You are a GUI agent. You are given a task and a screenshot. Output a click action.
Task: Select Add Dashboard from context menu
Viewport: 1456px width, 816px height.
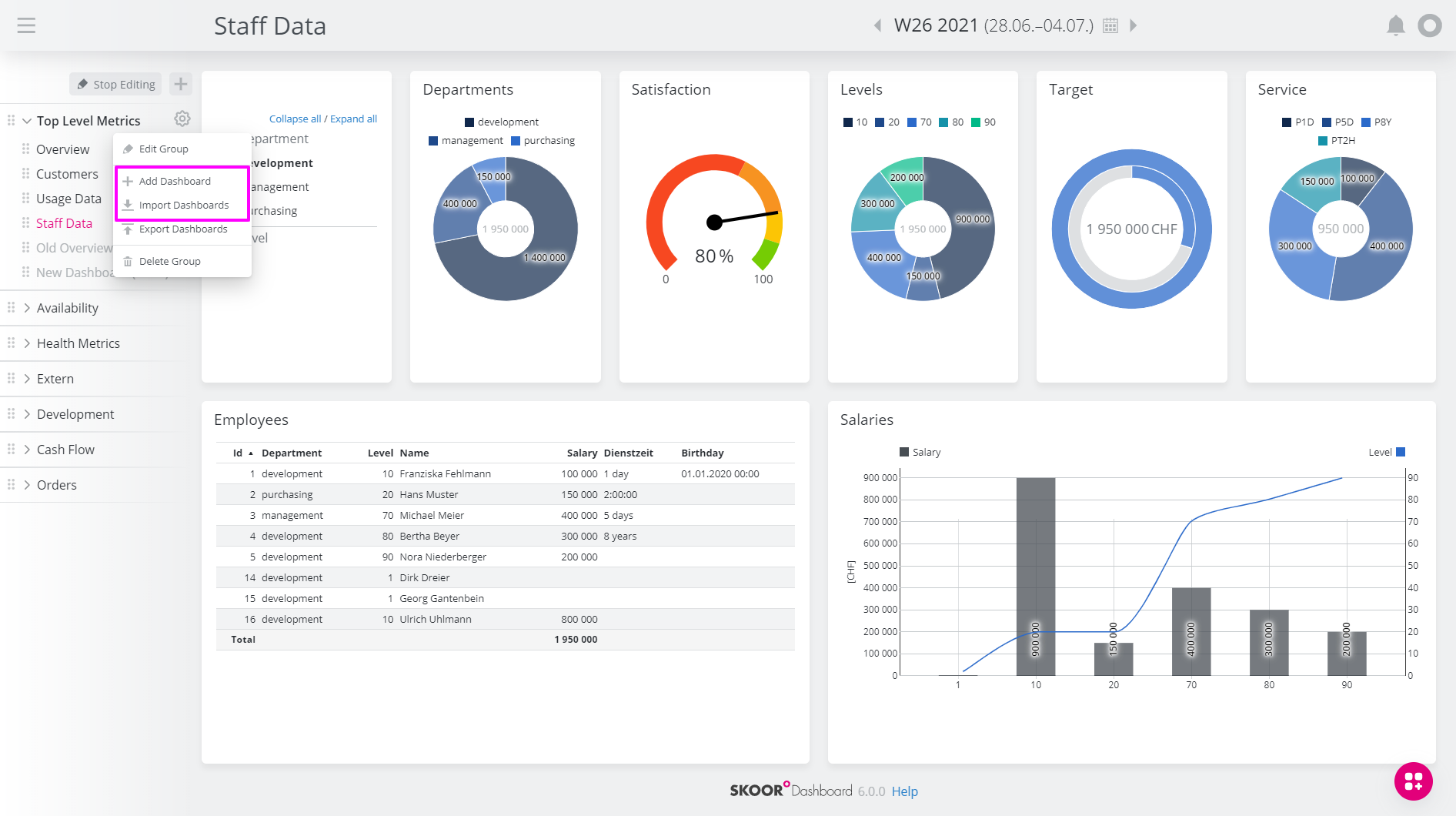tap(175, 181)
